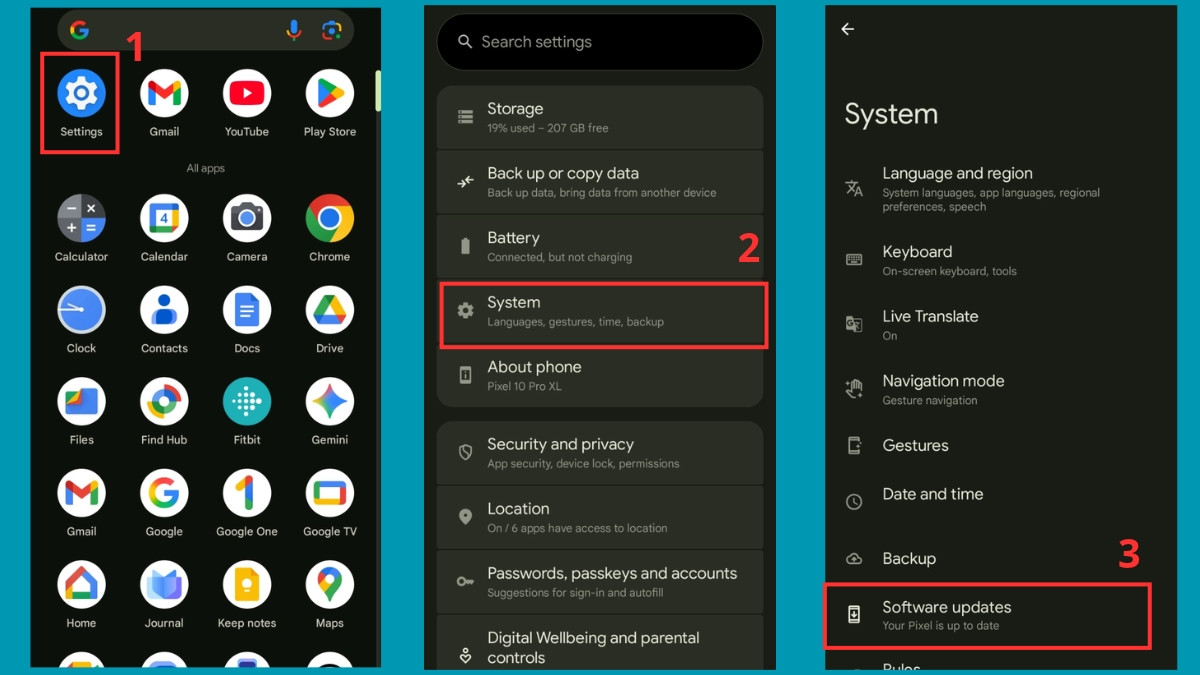The image size is (1200, 675).
Task: Open Security and privacy settings
Action: [x=600, y=453]
